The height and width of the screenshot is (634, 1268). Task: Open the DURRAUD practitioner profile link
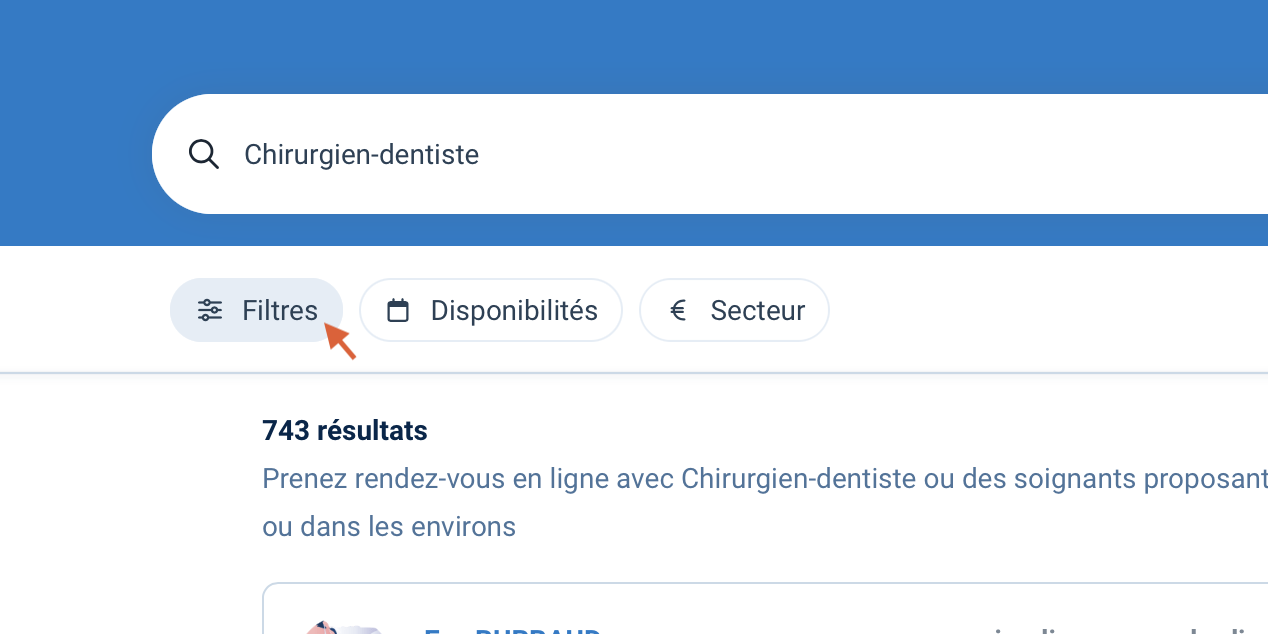[512, 629]
